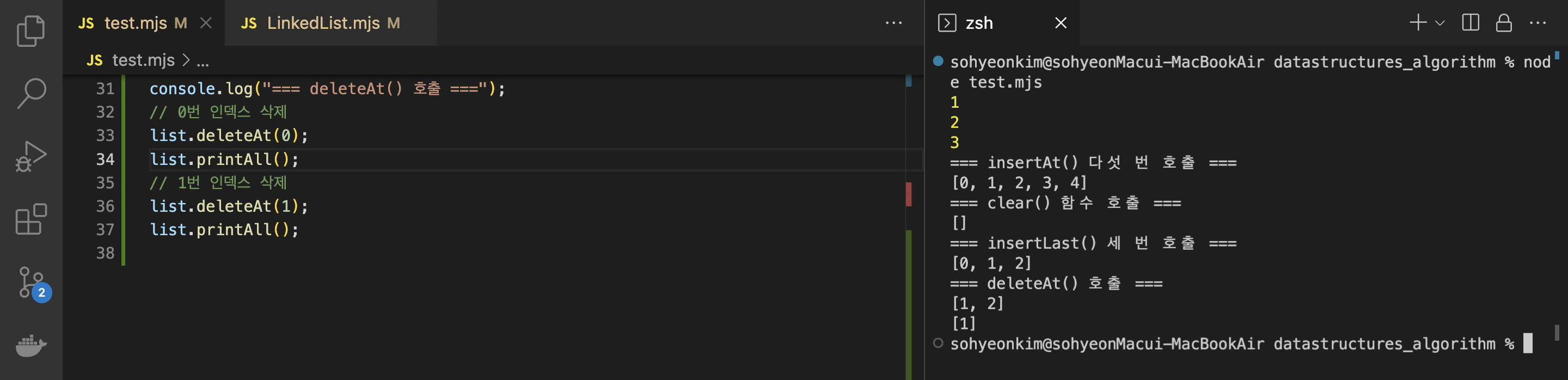Viewport: 1568px width, 380px height.
Task: Open the Search view in sidebar
Action: click(x=30, y=93)
